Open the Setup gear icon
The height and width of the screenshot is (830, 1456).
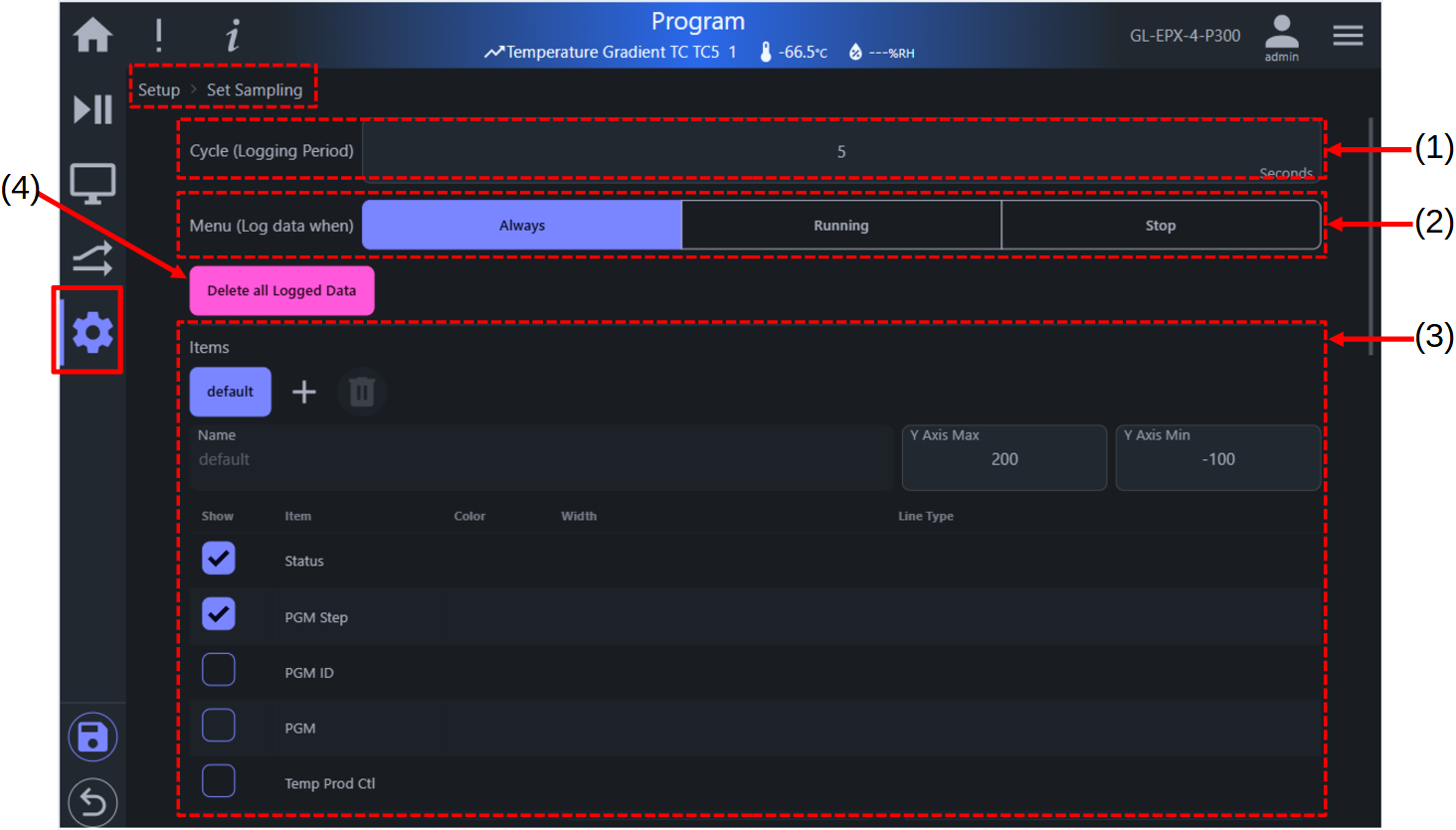[92, 332]
